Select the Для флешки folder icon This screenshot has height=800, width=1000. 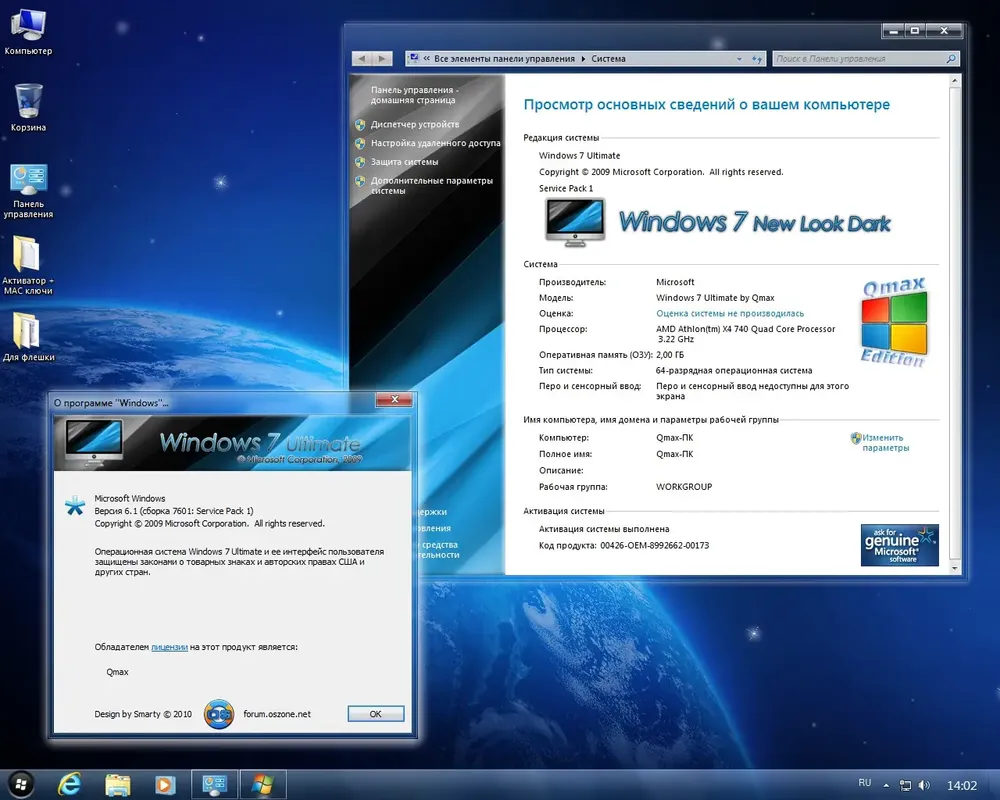28,337
